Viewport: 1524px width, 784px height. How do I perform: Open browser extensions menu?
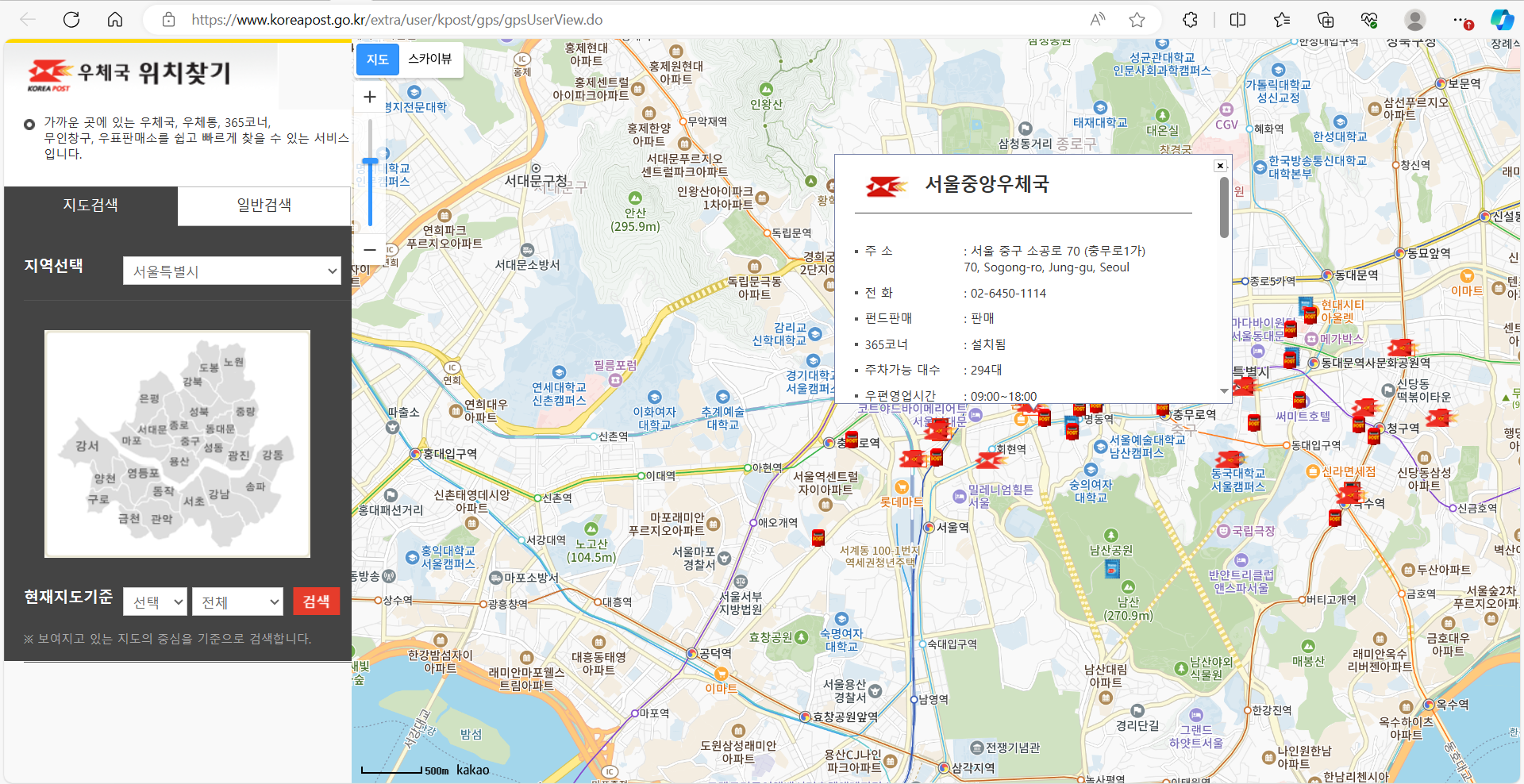[1190, 20]
